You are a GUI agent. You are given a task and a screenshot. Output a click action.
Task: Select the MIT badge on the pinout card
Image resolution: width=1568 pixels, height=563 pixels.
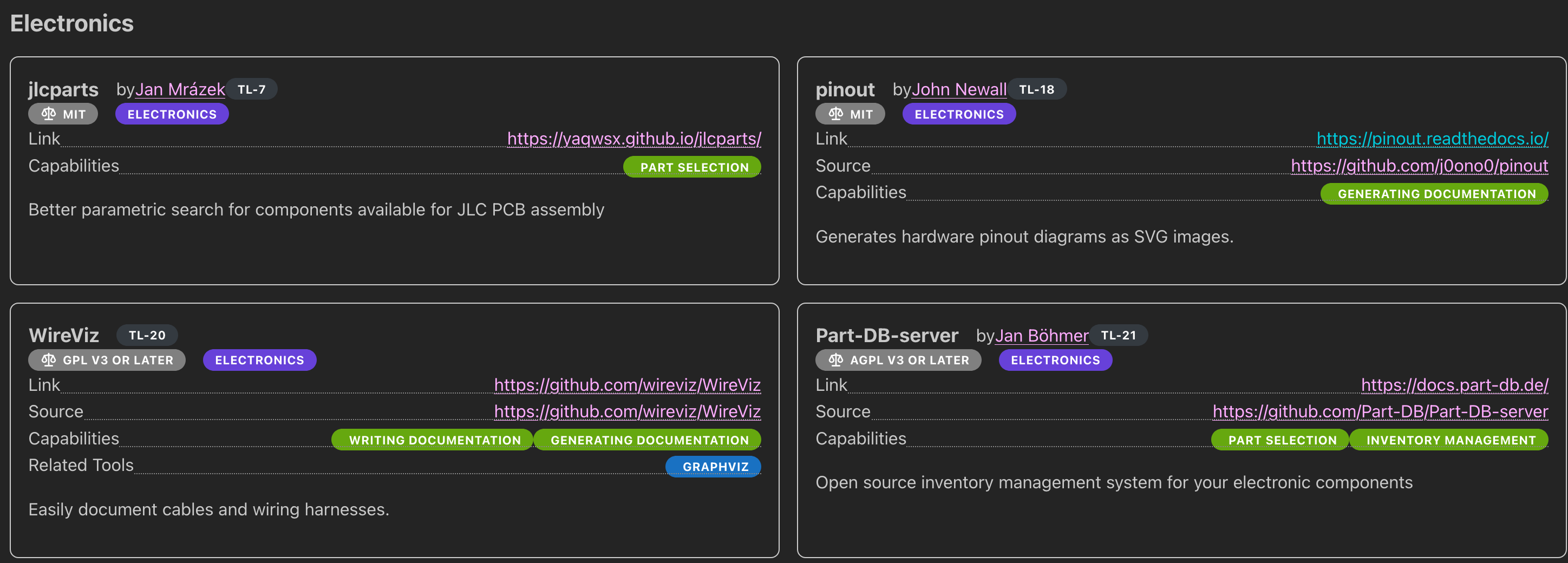tap(850, 114)
